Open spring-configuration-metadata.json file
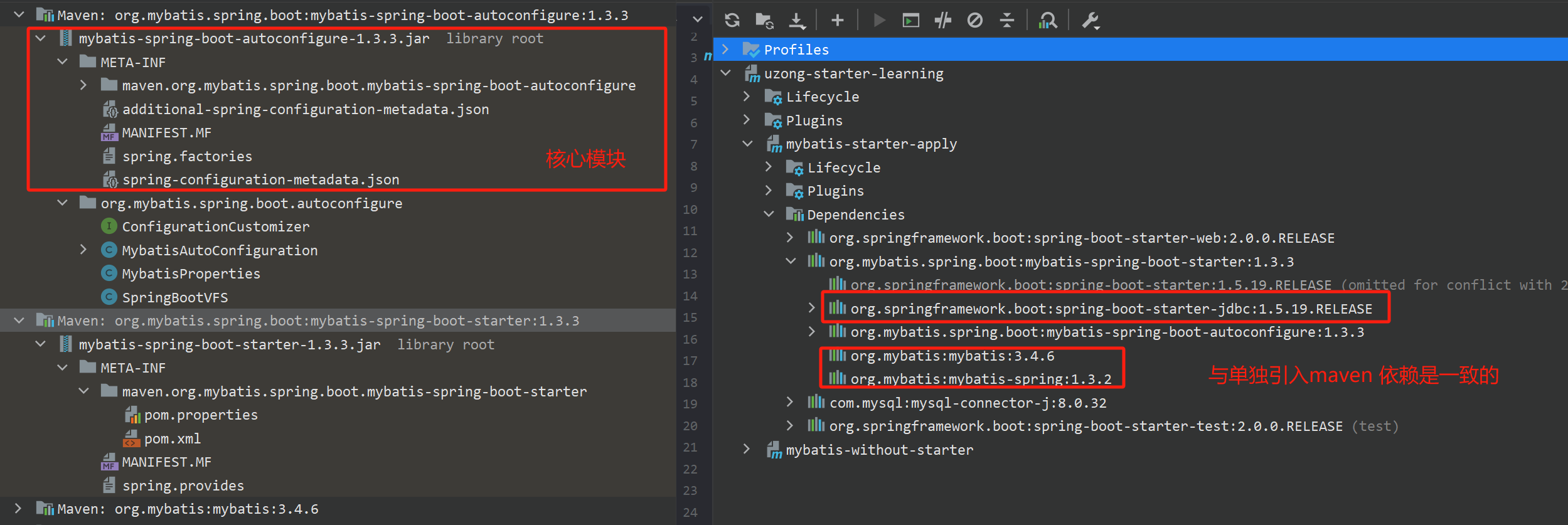 261,180
